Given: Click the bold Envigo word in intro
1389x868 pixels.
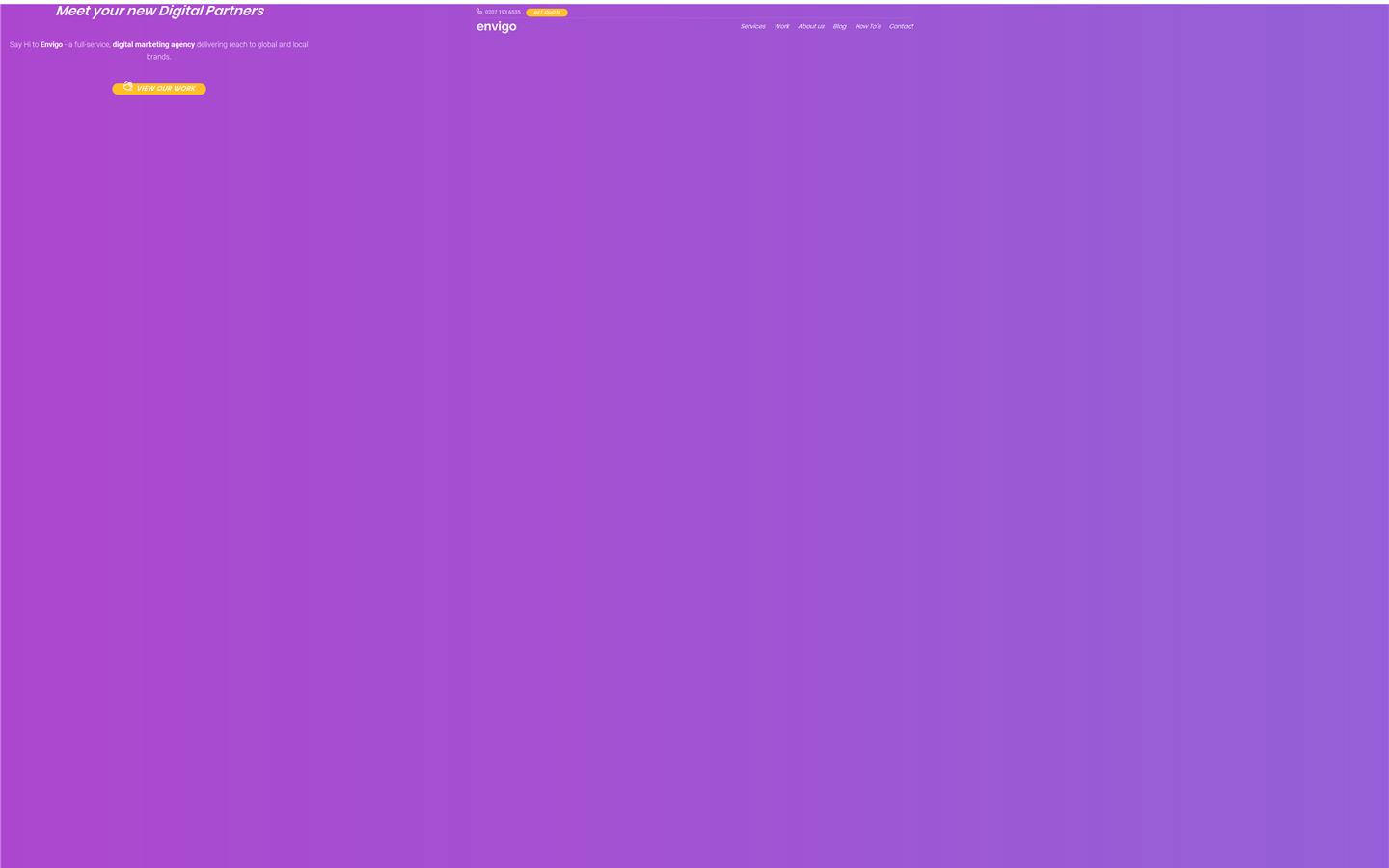Looking at the screenshot, I should point(51,45).
